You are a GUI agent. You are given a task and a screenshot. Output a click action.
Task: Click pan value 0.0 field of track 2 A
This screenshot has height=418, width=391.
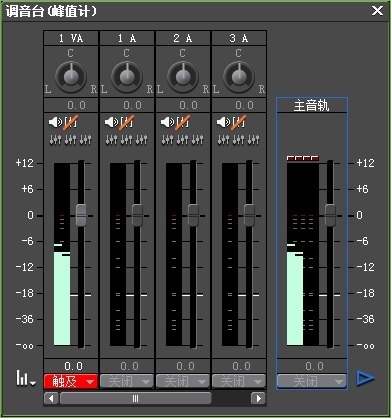click(x=183, y=105)
